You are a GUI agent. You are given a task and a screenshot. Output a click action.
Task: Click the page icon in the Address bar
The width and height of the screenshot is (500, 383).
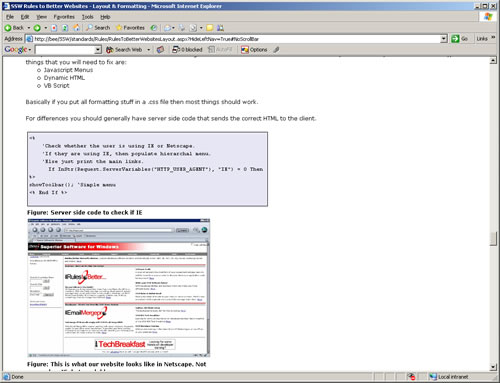pos(29,39)
